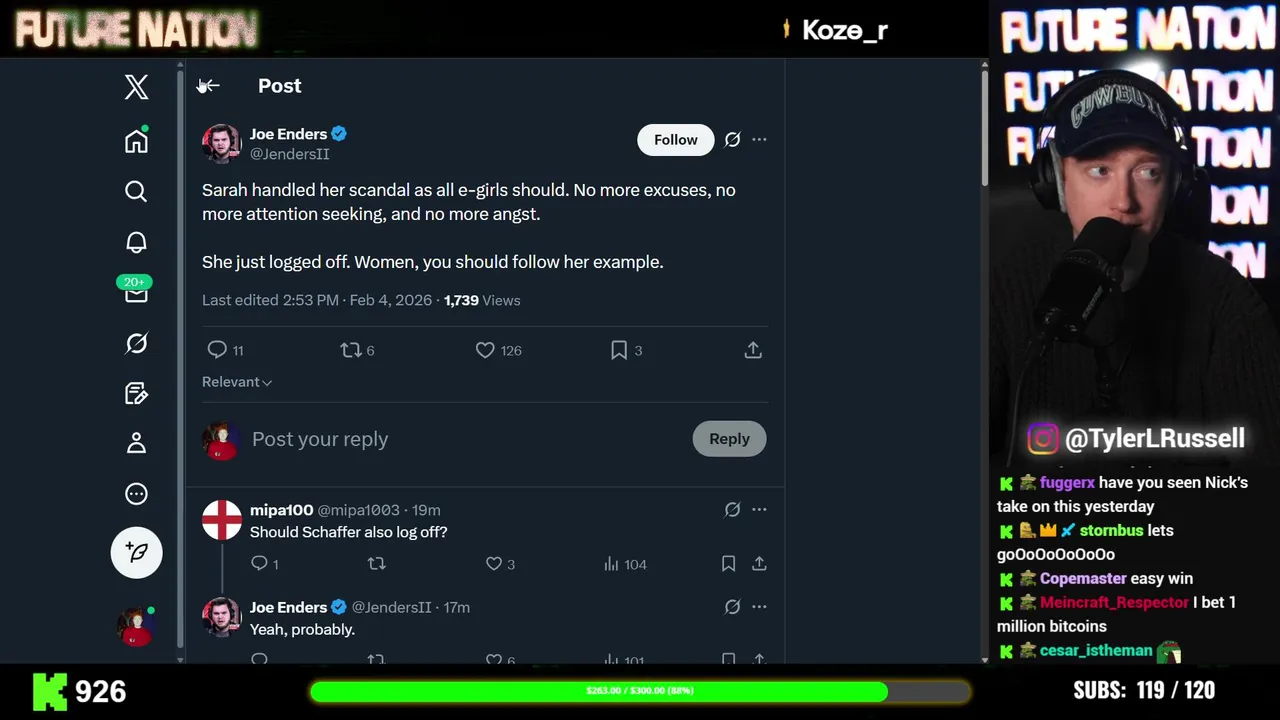The height and width of the screenshot is (720, 1280).
Task: Open Lists icon in sidebar
Action: (x=136, y=393)
